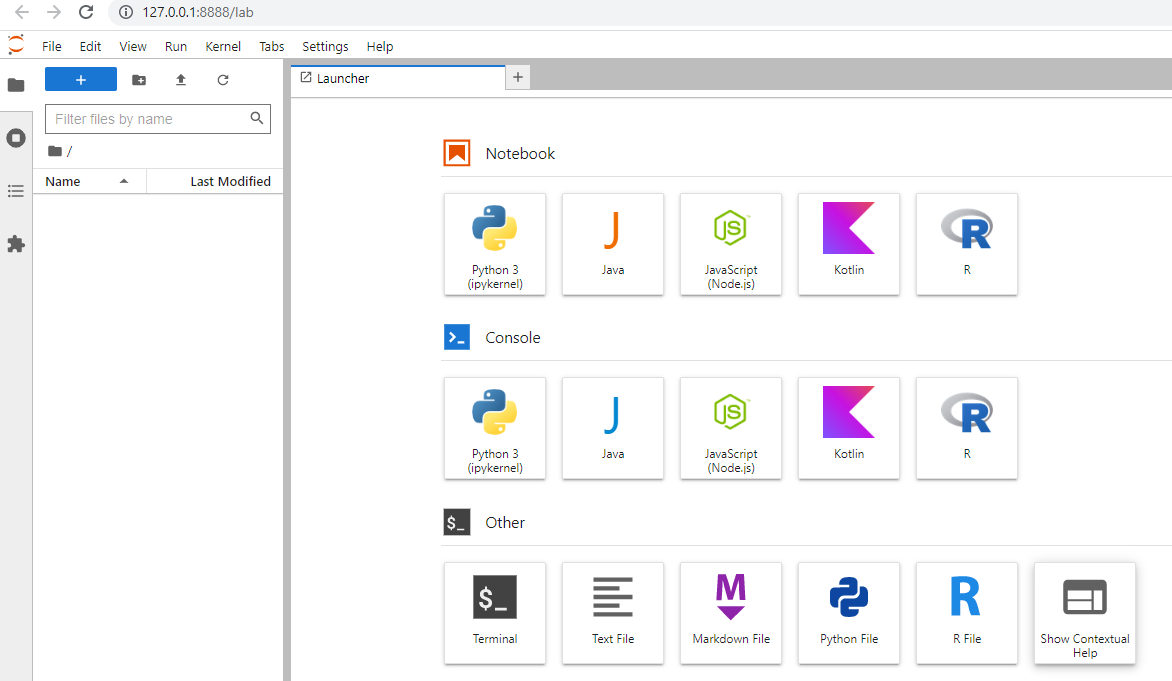Sort files by Last Modified column
The height and width of the screenshot is (681, 1172).
(x=215, y=182)
